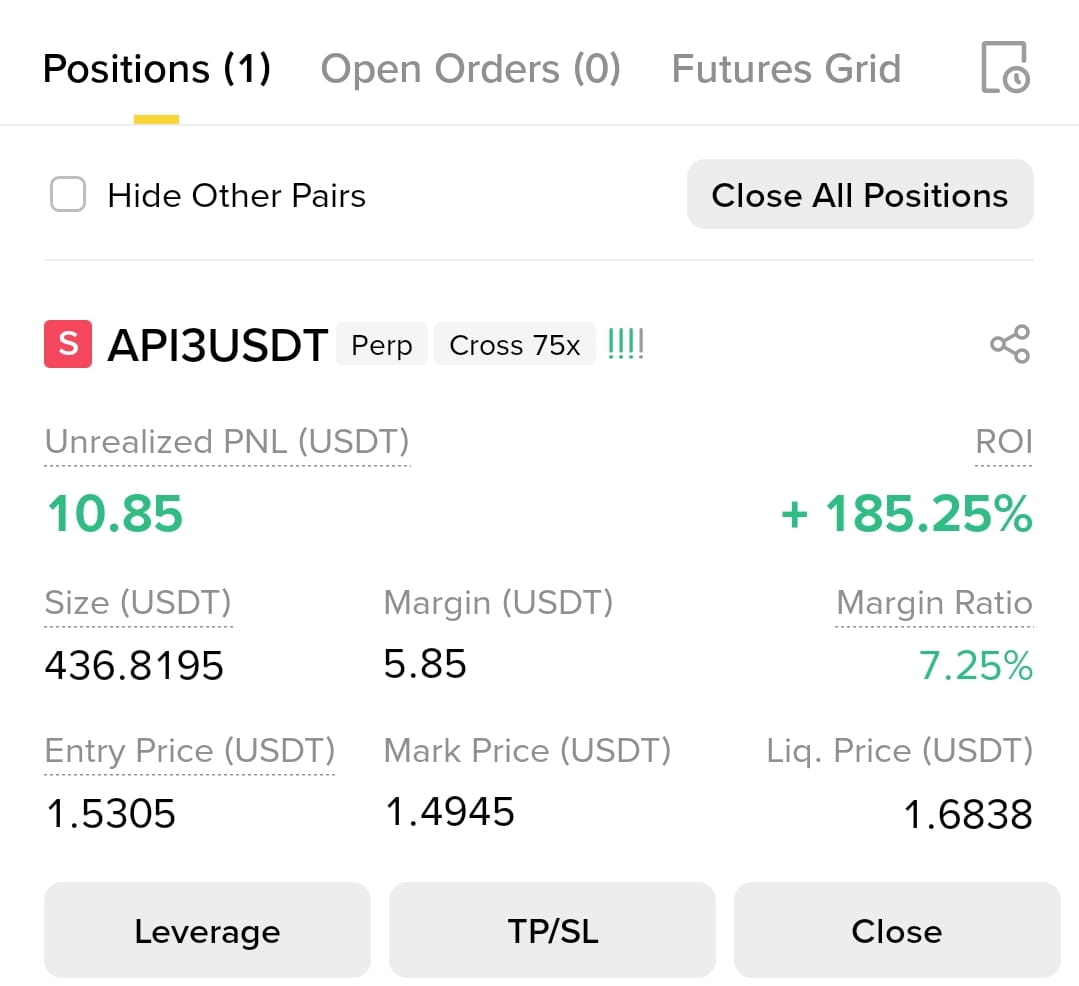The image size is (1079, 986).
Task: Tap the Entry Price (USDT) label
Action: 190,751
